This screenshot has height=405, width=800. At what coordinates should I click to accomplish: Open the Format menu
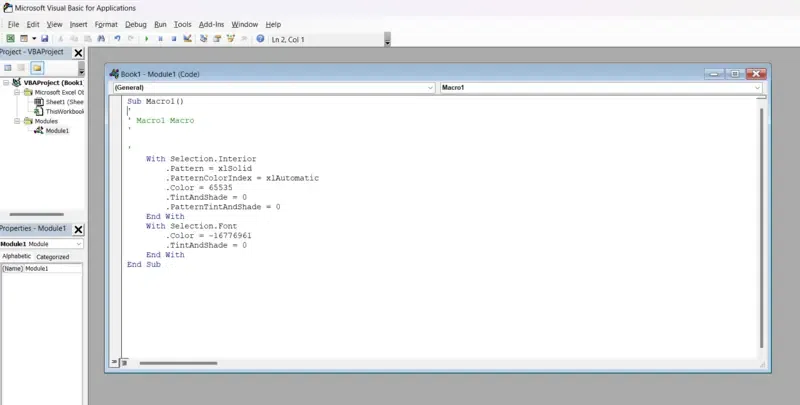(x=106, y=24)
